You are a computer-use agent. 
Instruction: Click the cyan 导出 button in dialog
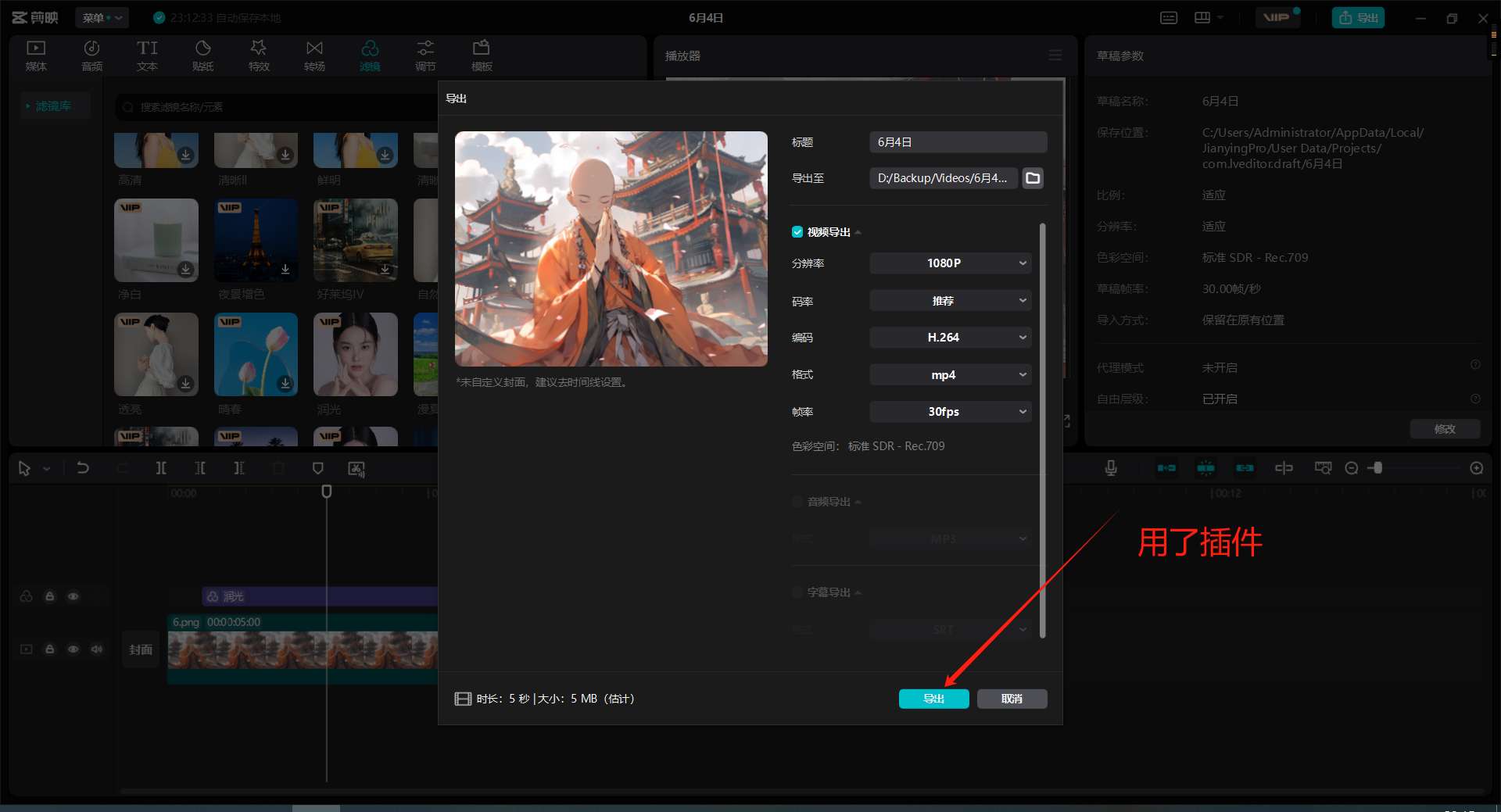point(933,699)
